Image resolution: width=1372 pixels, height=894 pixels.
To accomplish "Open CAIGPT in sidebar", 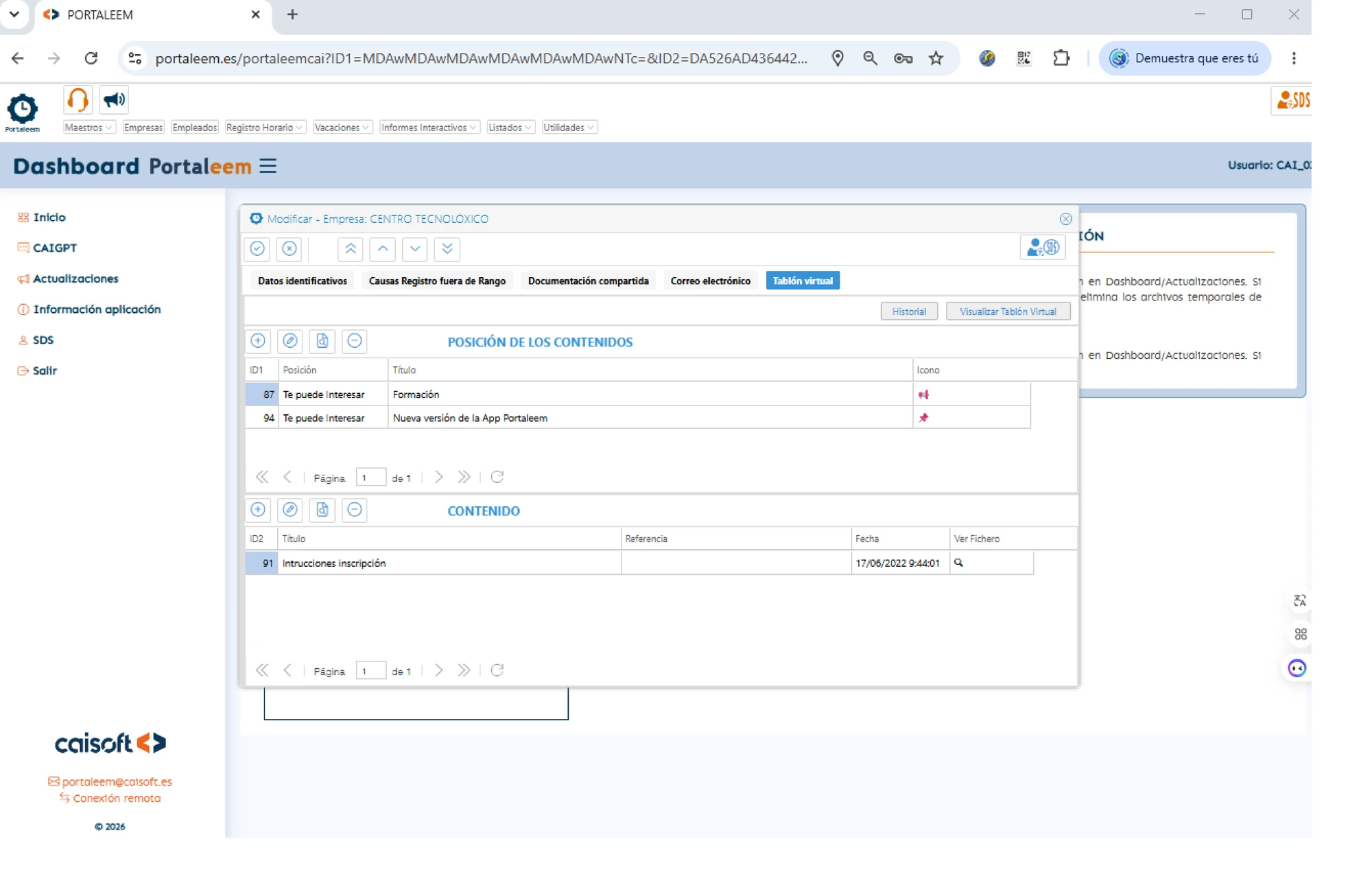I will pos(47,248).
